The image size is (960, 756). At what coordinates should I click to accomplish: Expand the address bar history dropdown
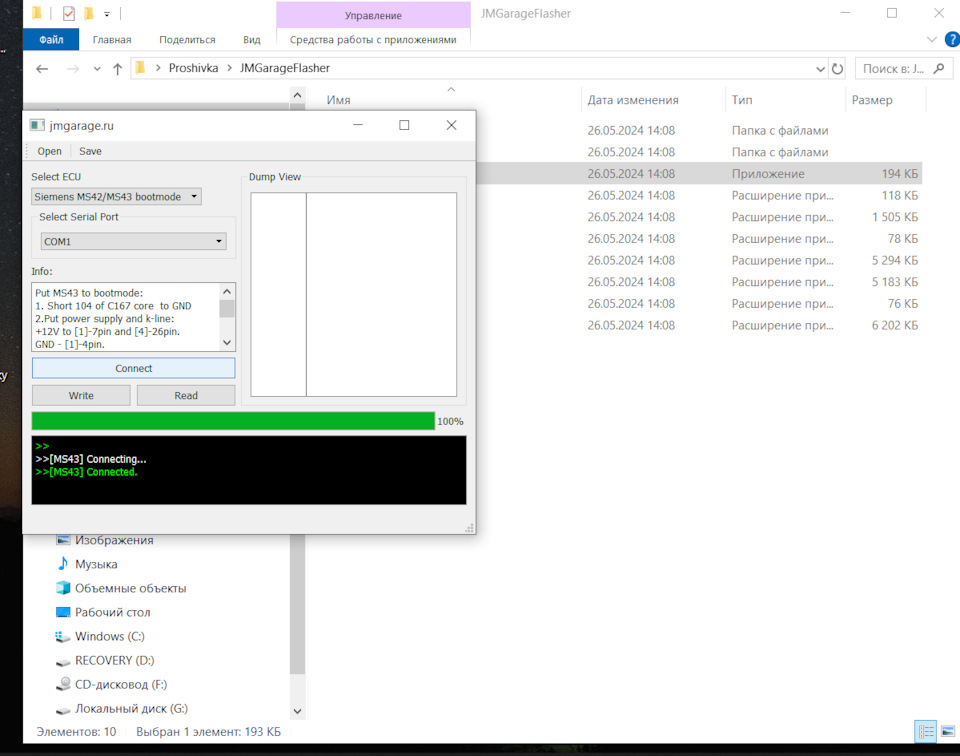(x=820, y=69)
